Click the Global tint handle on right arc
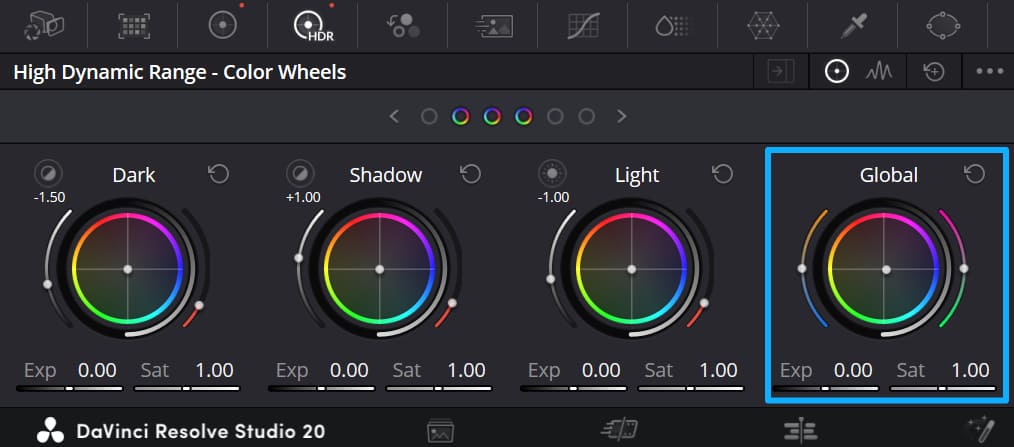 coord(964,268)
